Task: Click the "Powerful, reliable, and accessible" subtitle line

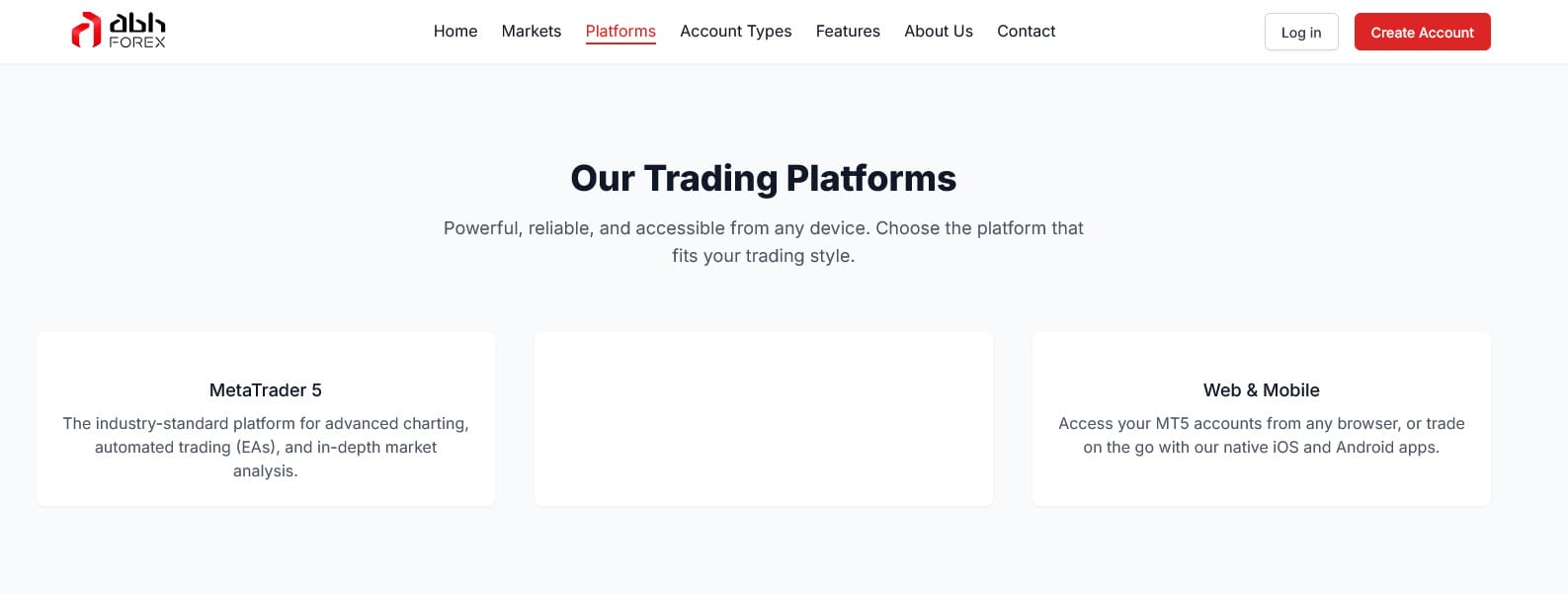Action: (x=763, y=228)
